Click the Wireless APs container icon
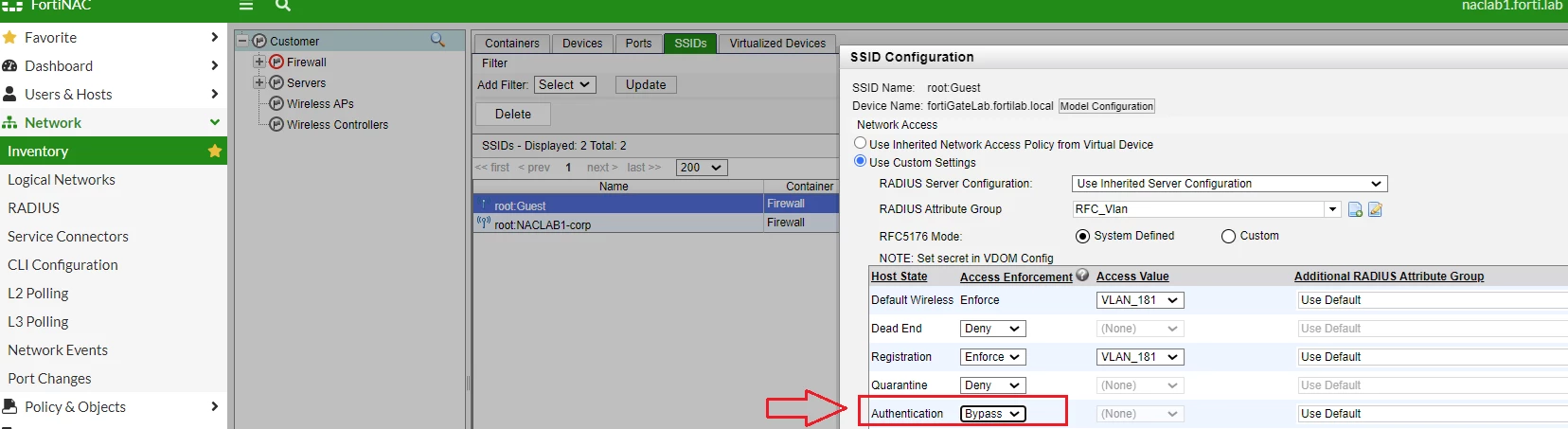The image size is (1568, 429). click(276, 104)
